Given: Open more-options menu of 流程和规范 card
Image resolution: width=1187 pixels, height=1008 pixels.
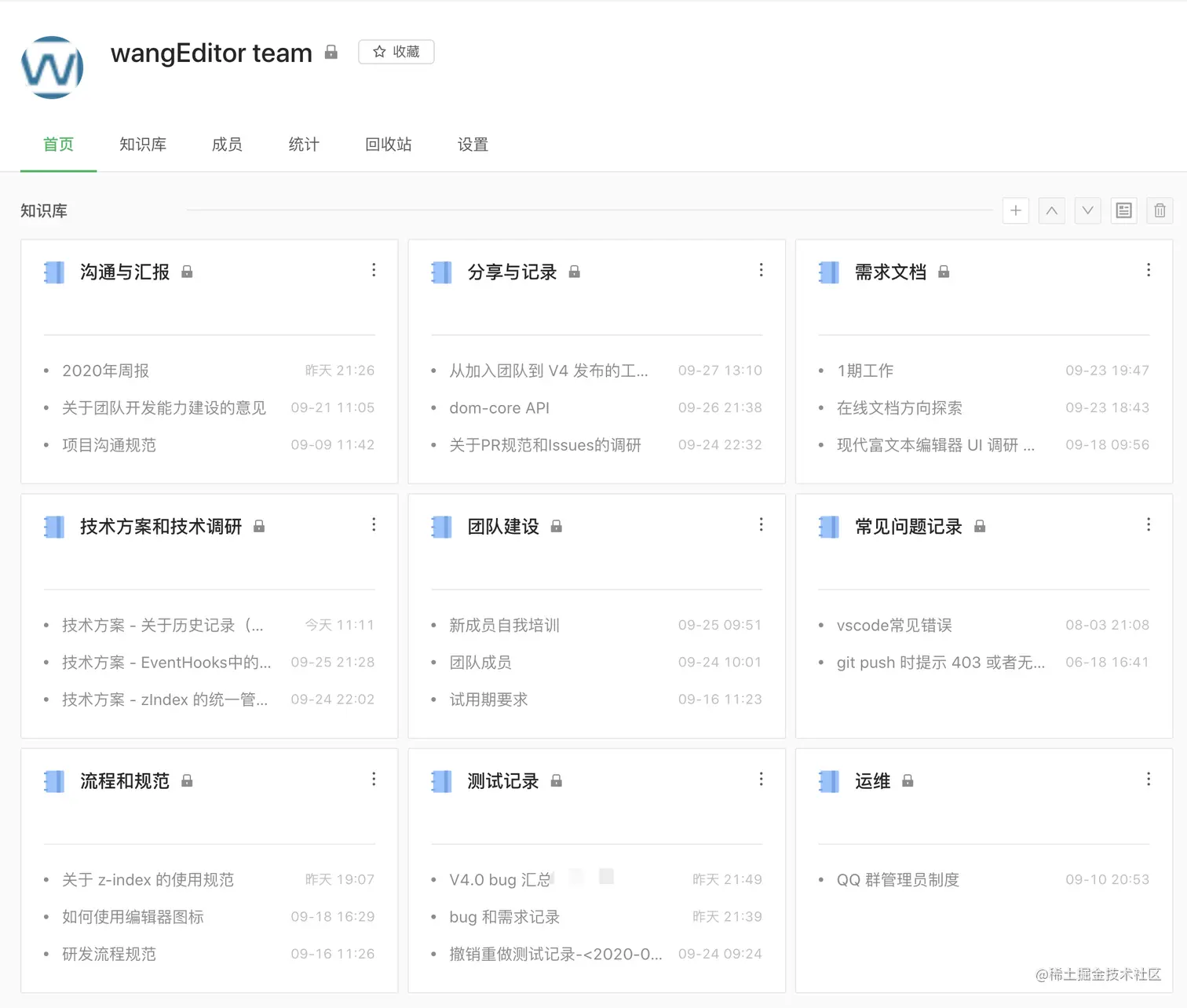Looking at the screenshot, I should pos(374,779).
